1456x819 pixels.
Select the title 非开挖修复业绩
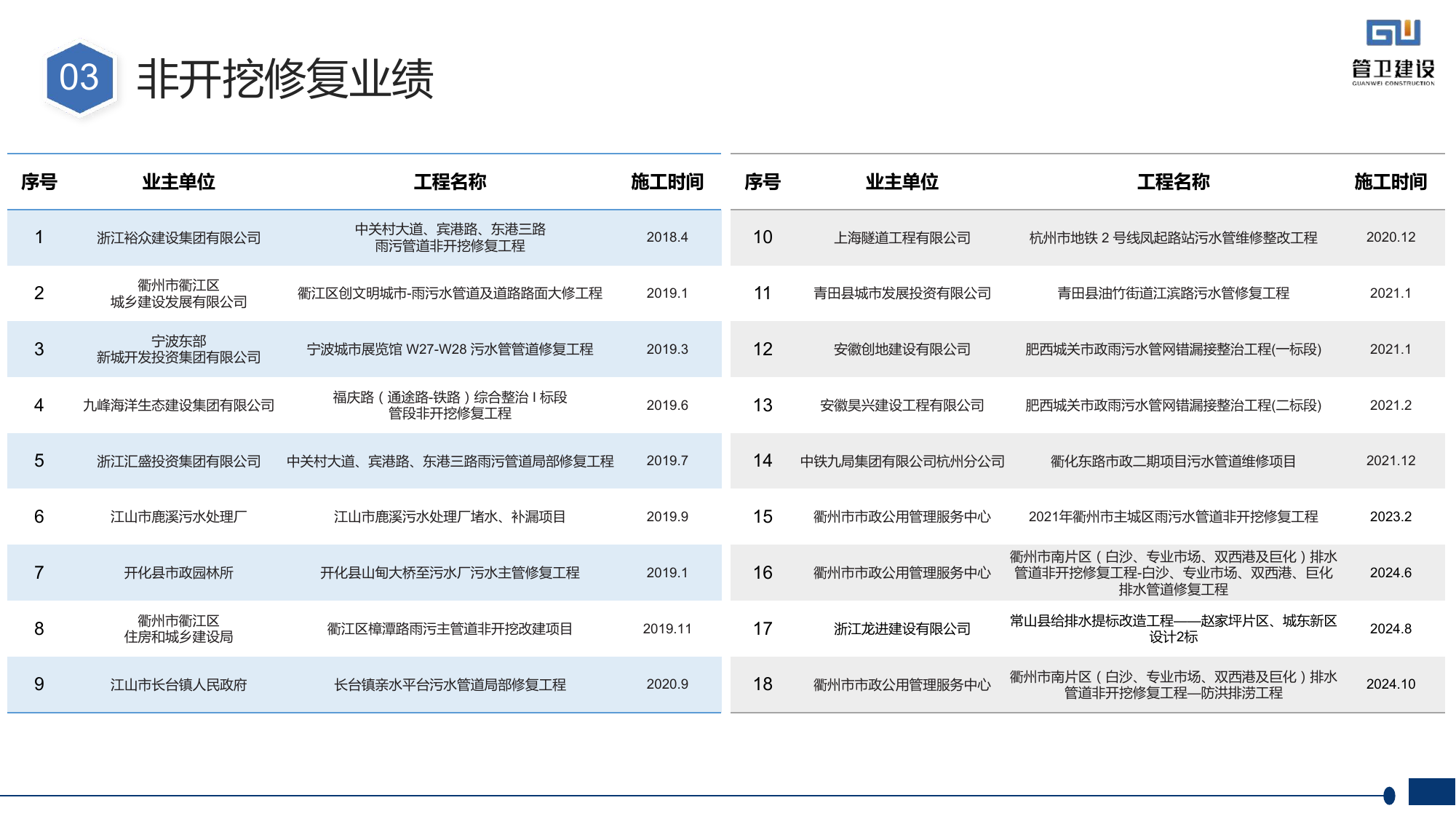(285, 79)
